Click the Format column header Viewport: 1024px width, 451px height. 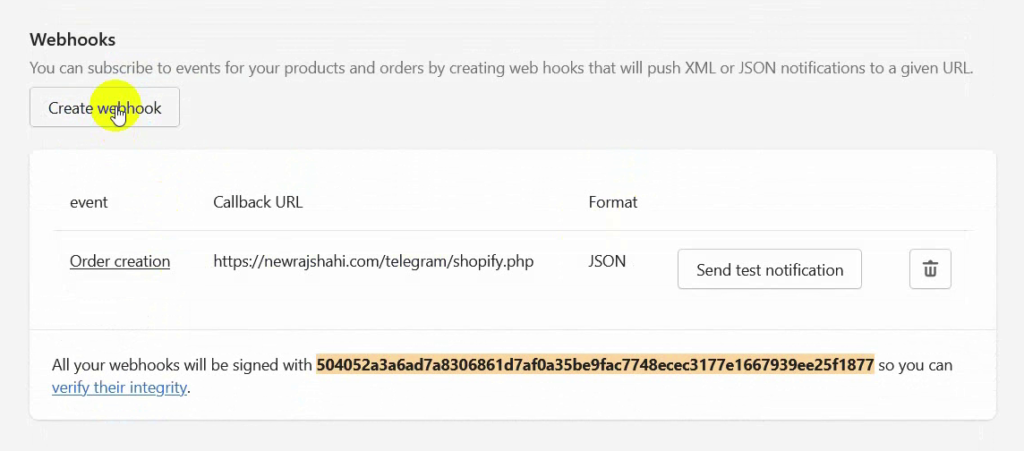point(613,202)
